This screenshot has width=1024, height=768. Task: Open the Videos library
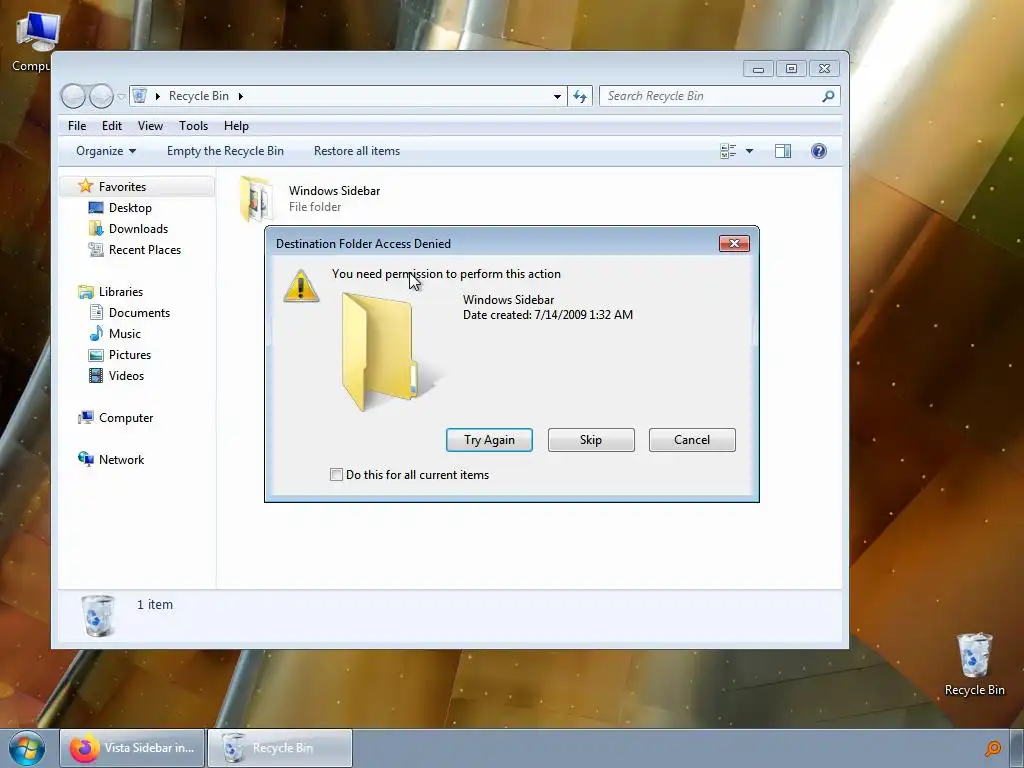pos(126,376)
